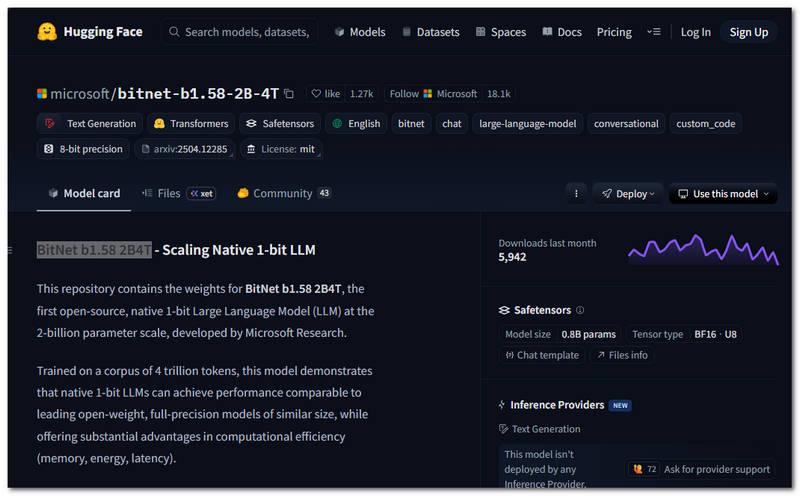The height and width of the screenshot is (496, 800).
Task: Expand the Use this model dropdown
Action: coord(722,194)
